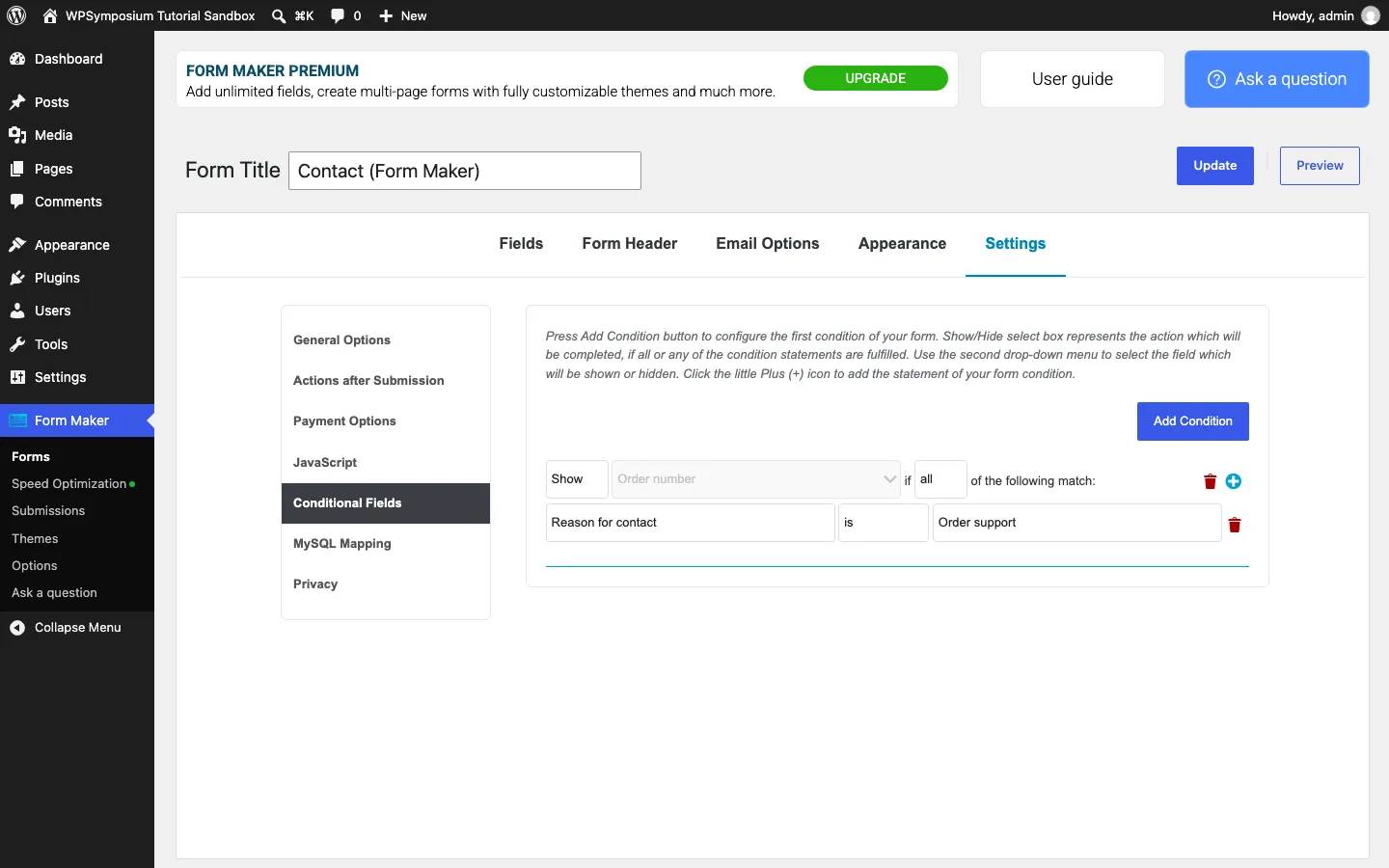Click the Users person icon
The height and width of the screenshot is (868, 1389).
(x=17, y=311)
